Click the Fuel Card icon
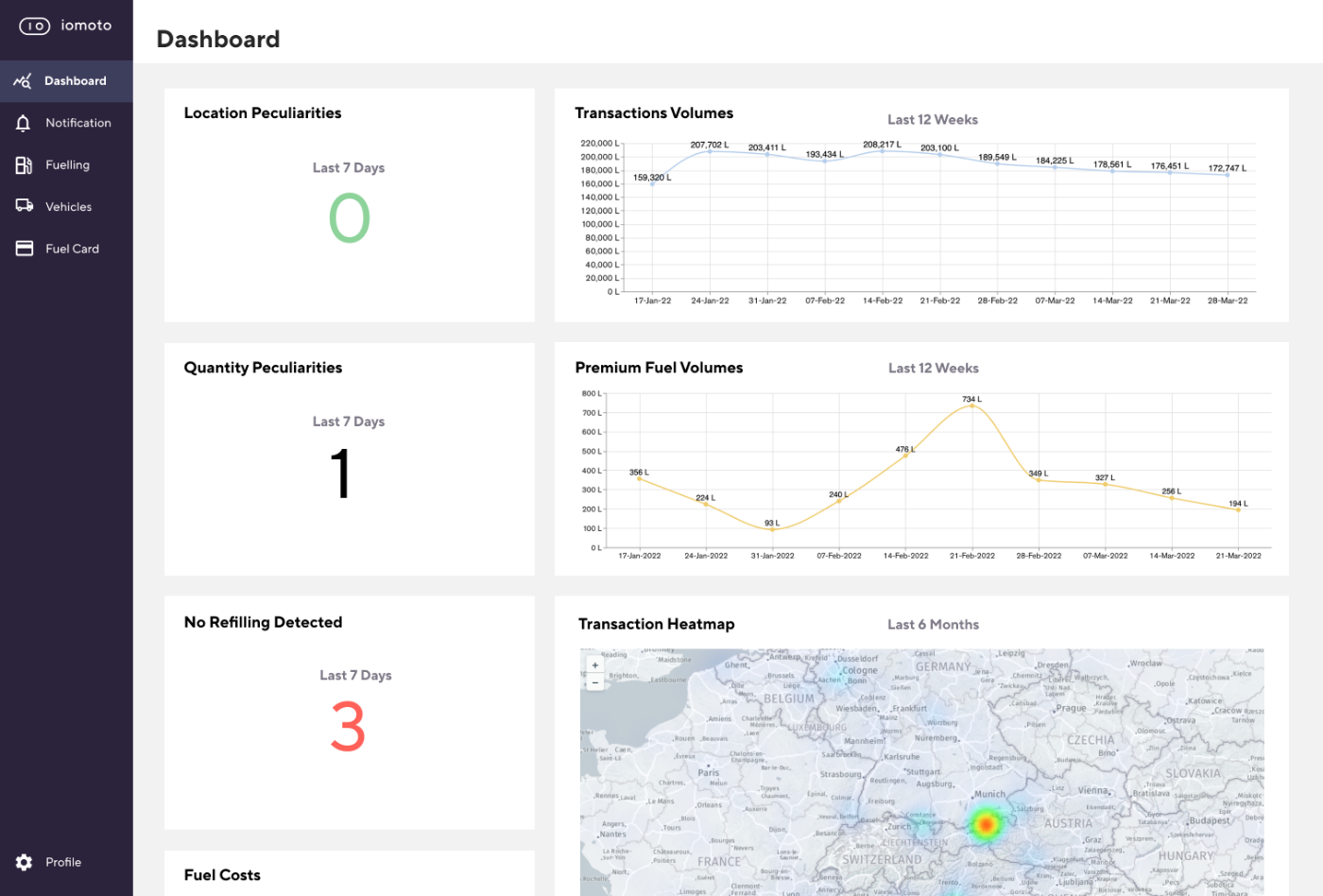1323x896 pixels. [25, 249]
